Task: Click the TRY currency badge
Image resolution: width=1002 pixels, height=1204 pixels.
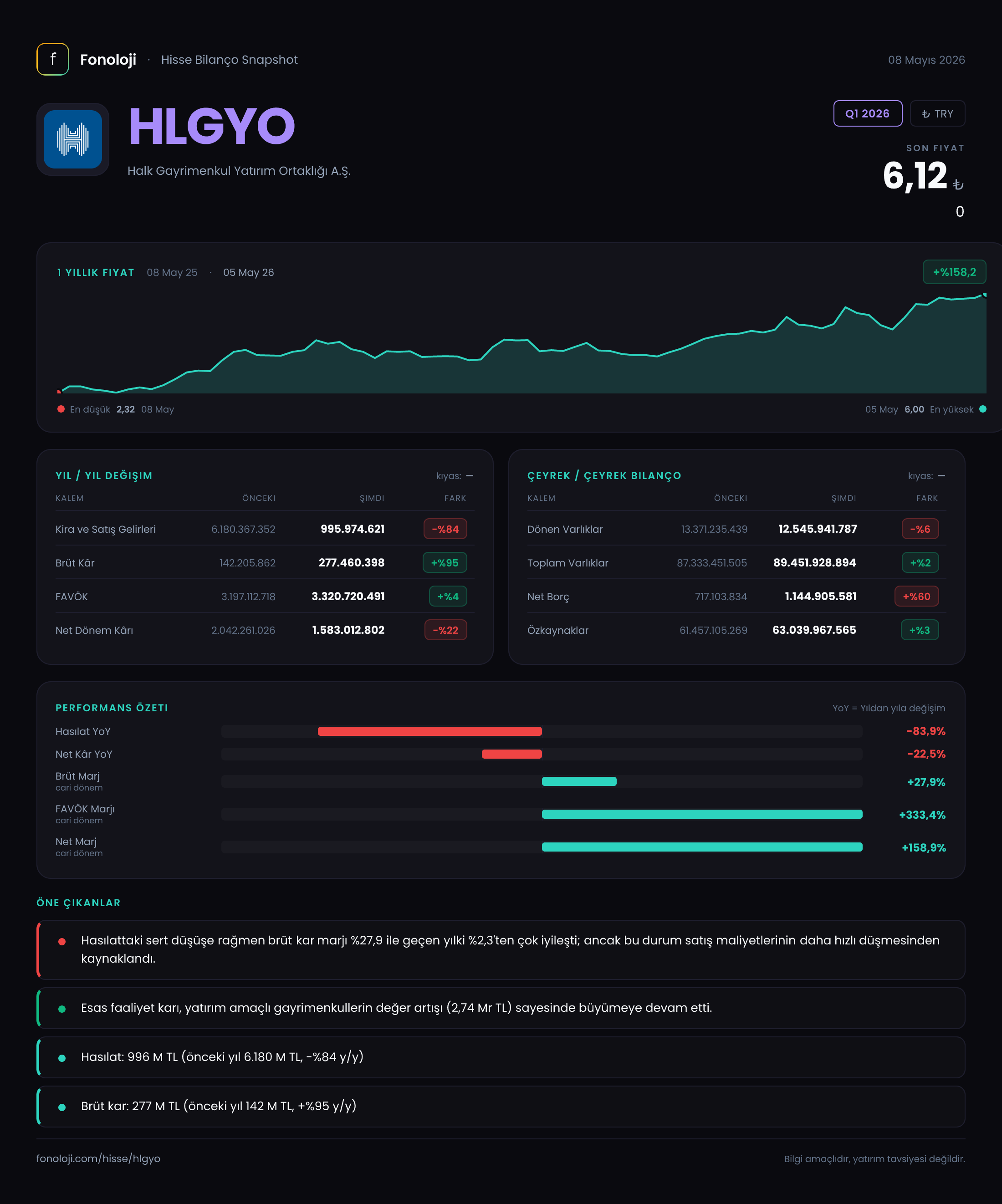Action: (937, 113)
